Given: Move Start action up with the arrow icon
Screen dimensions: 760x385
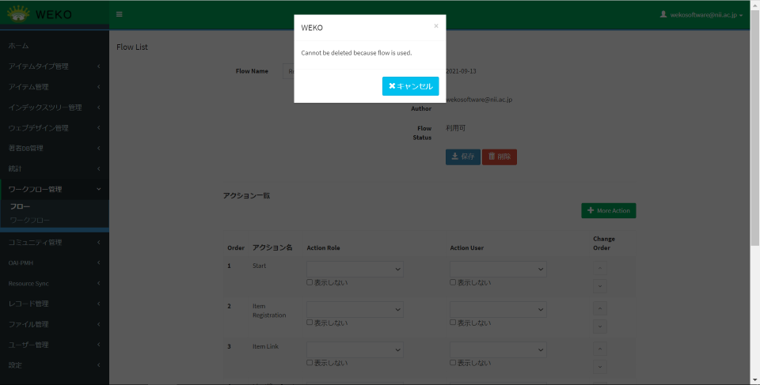Looking at the screenshot, I should [x=600, y=268].
